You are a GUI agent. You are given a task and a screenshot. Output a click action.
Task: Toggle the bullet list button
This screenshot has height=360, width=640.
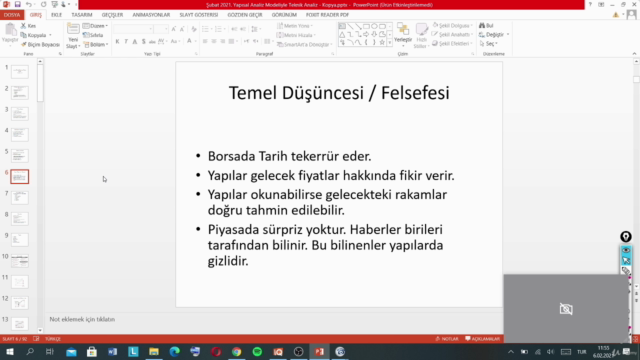(205, 29)
